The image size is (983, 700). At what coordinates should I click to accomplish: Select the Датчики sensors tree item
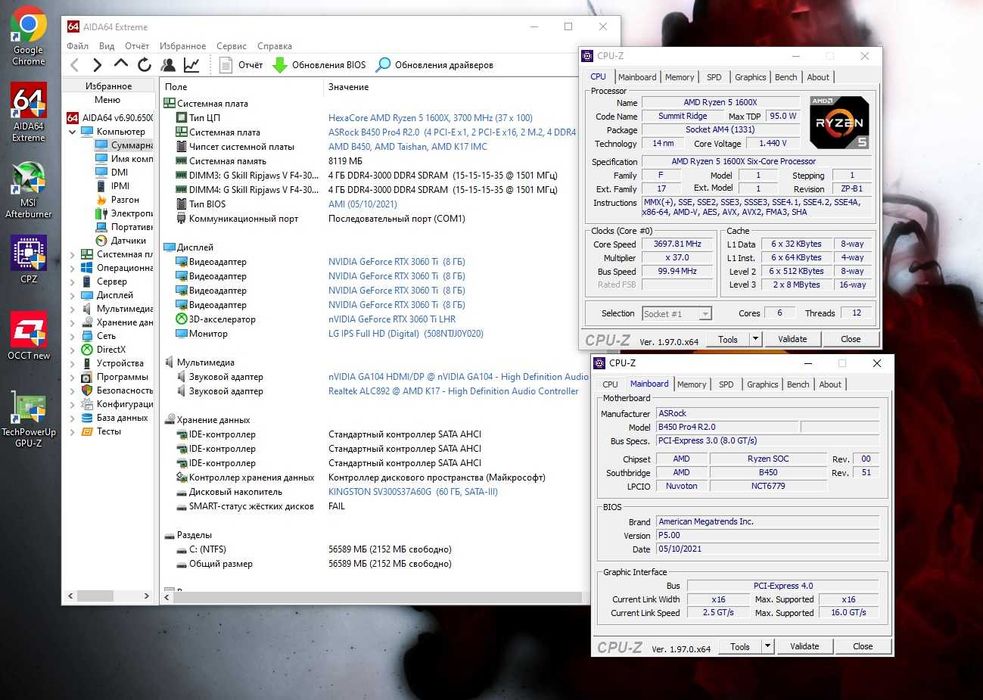point(121,241)
